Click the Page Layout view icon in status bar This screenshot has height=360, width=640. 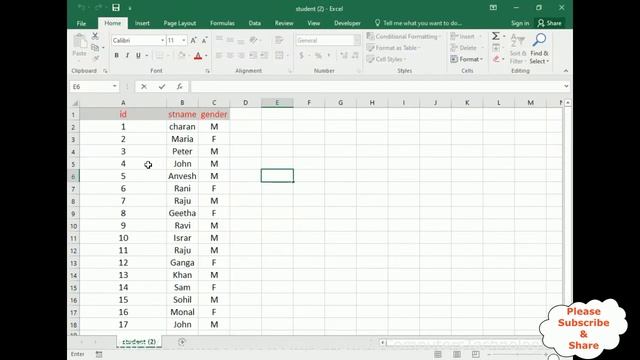tap(457, 354)
